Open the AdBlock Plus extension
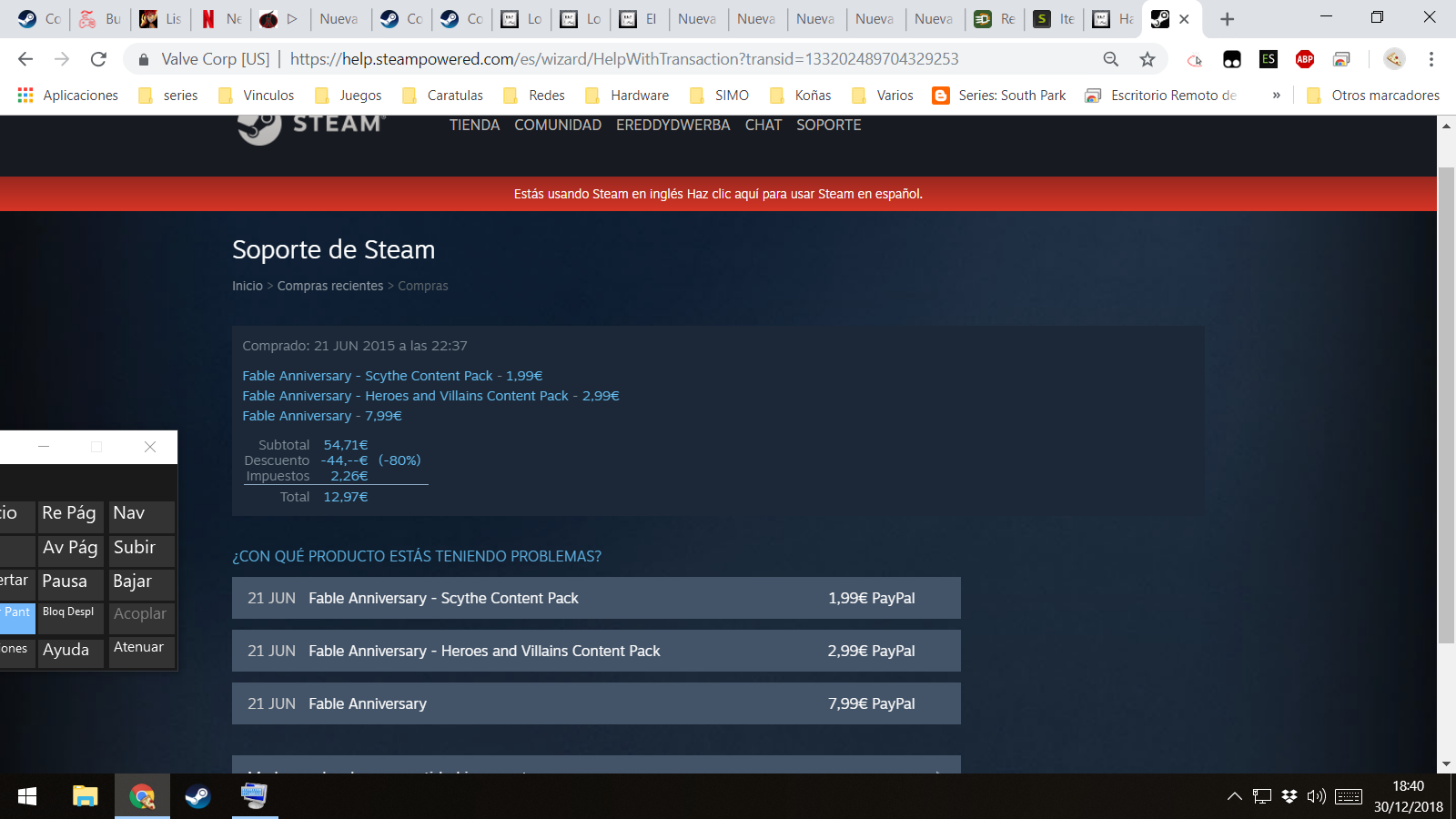This screenshot has width=1456, height=819. click(1305, 59)
